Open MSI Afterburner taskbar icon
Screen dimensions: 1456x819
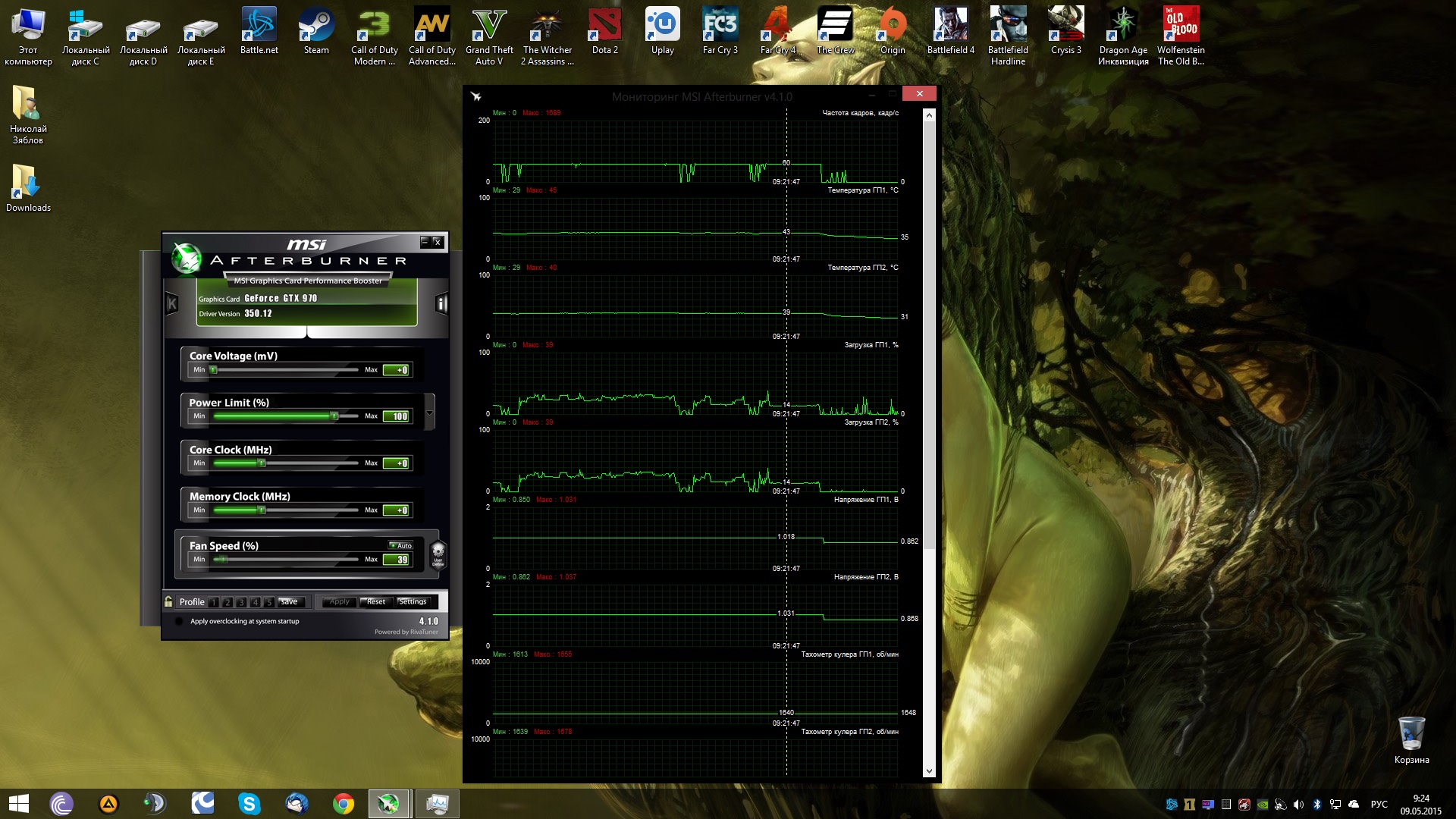point(389,803)
